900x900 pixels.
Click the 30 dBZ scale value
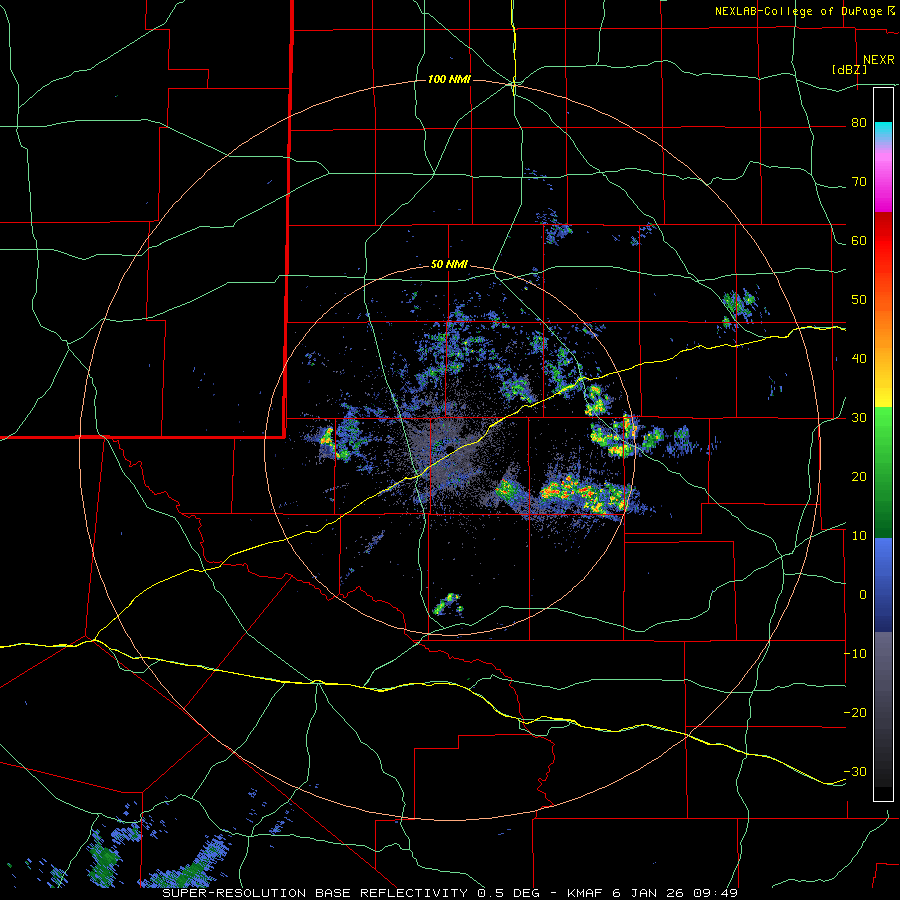tap(859, 418)
